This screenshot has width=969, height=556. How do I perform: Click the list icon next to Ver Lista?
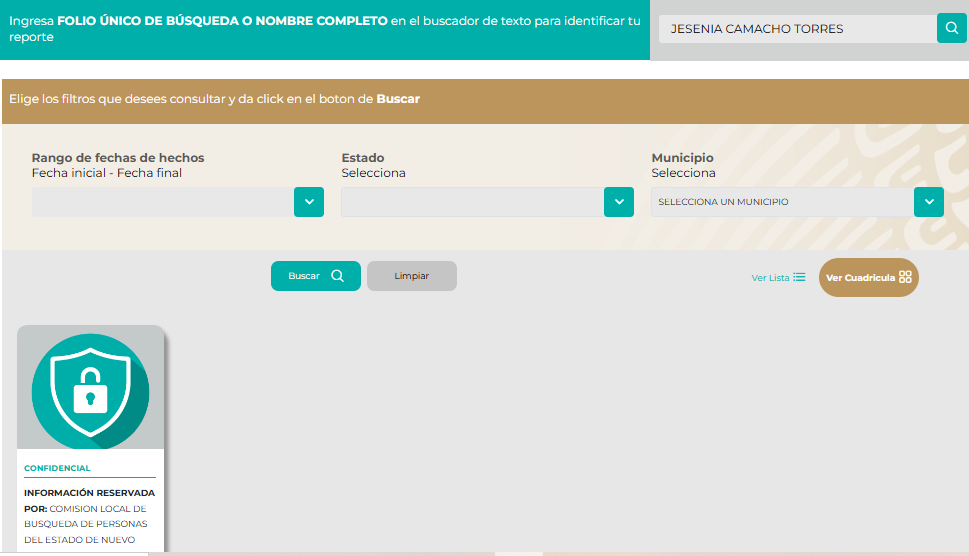pos(799,277)
